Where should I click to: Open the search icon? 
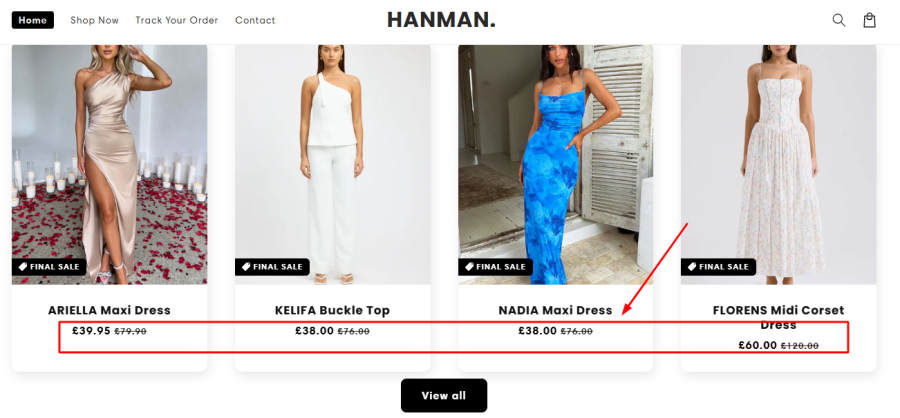tap(839, 20)
